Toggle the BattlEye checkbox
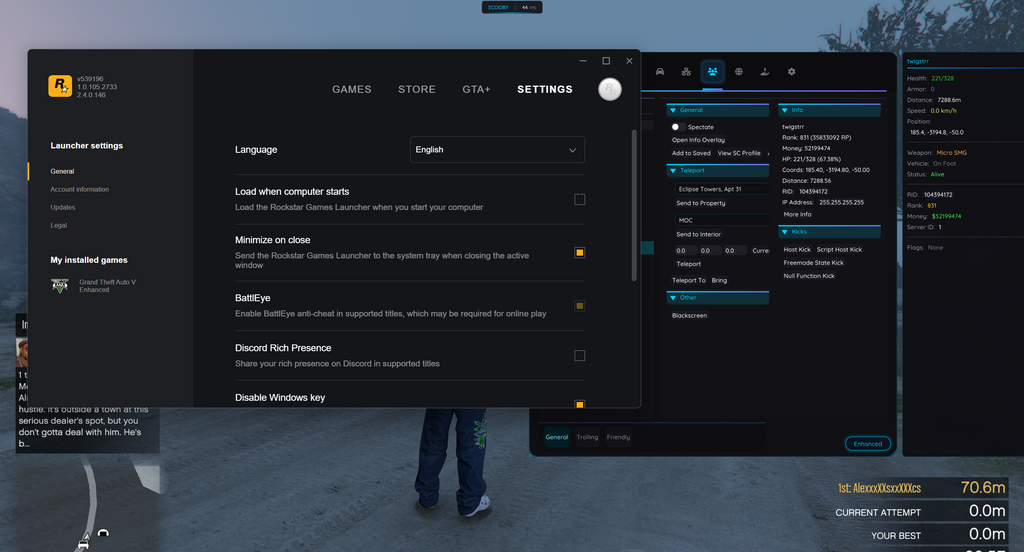The image size is (1024, 552). point(579,306)
